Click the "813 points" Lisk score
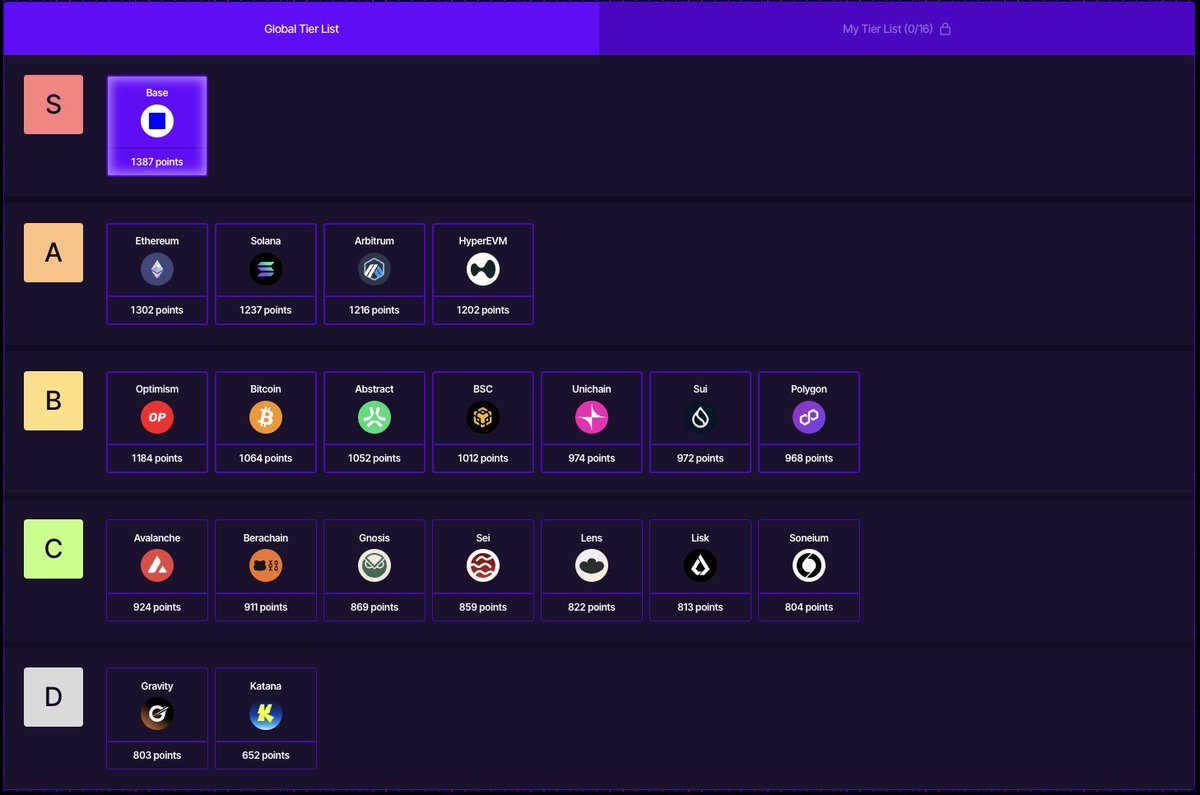1200x795 pixels. pos(700,607)
